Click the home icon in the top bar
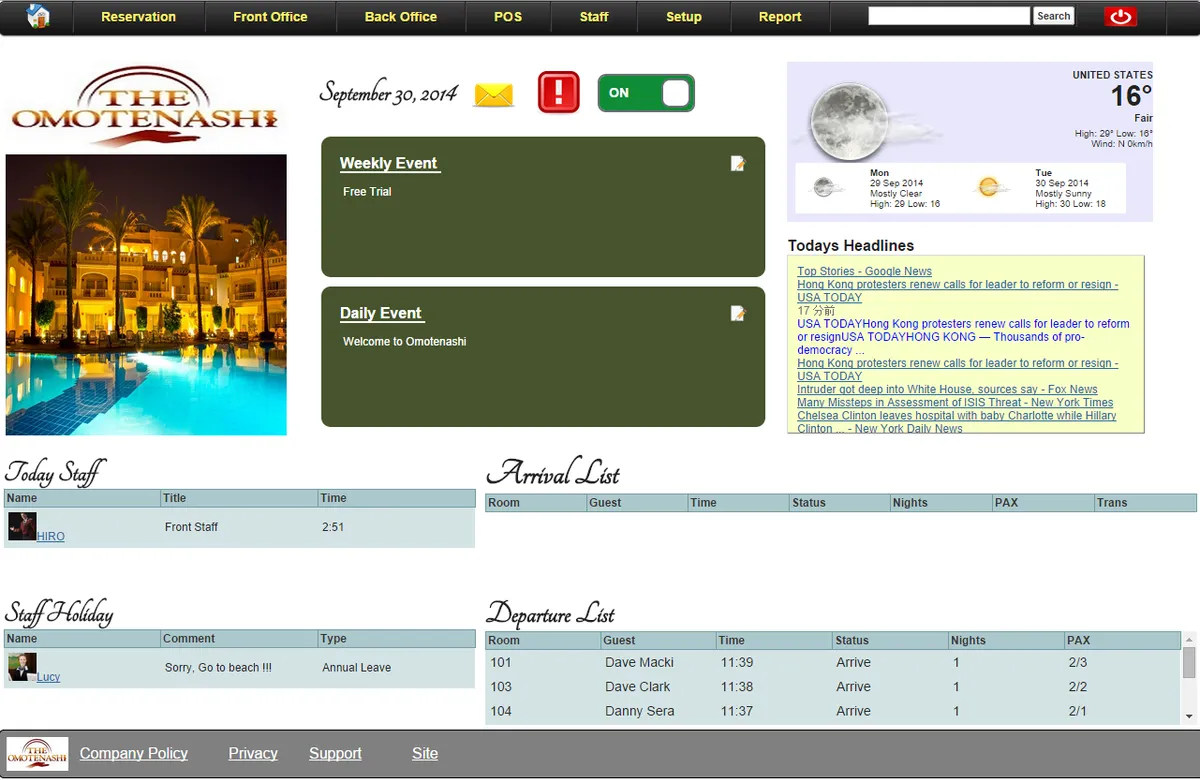 38,16
